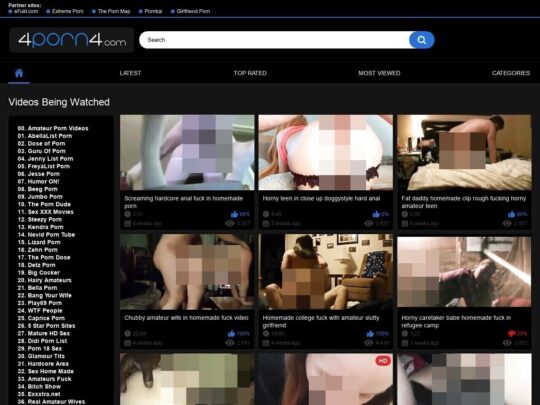Click the clock duration icon on the Chubby amateur wife card
Screen dimensions: 540x405
[x=127, y=333]
